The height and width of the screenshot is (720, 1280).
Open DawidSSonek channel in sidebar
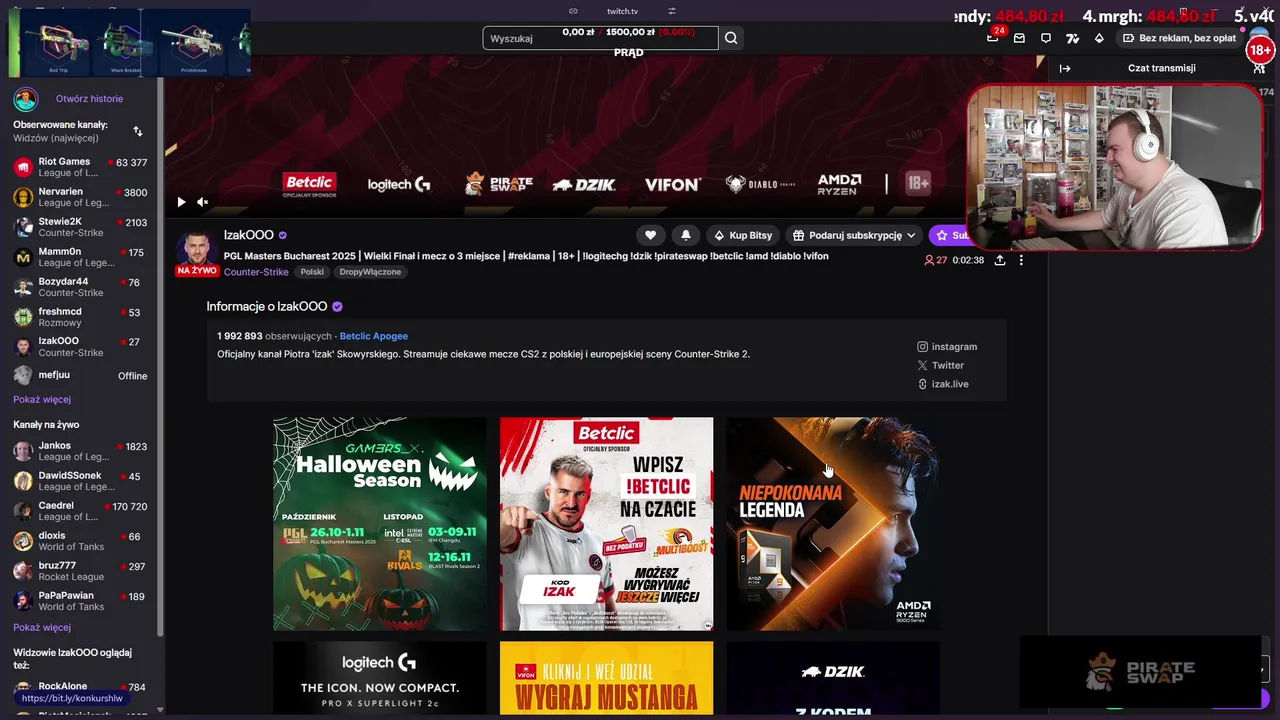click(80, 481)
